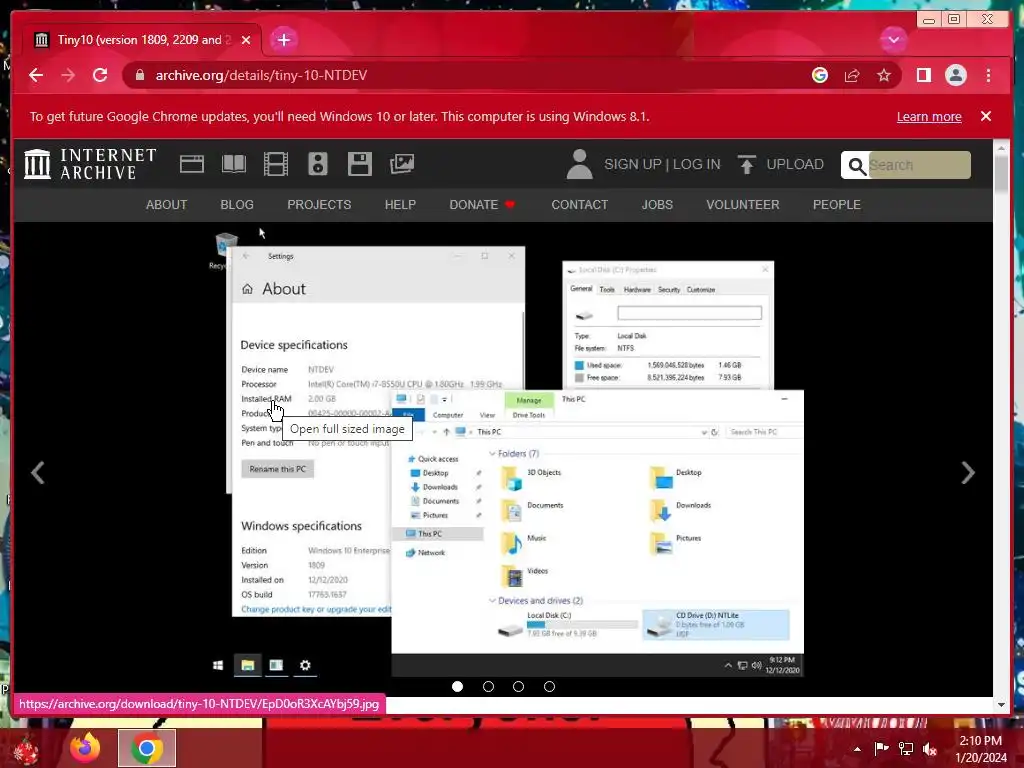Click the Chrome taskbar icon
Screen dimensions: 1024x768
click(147, 748)
